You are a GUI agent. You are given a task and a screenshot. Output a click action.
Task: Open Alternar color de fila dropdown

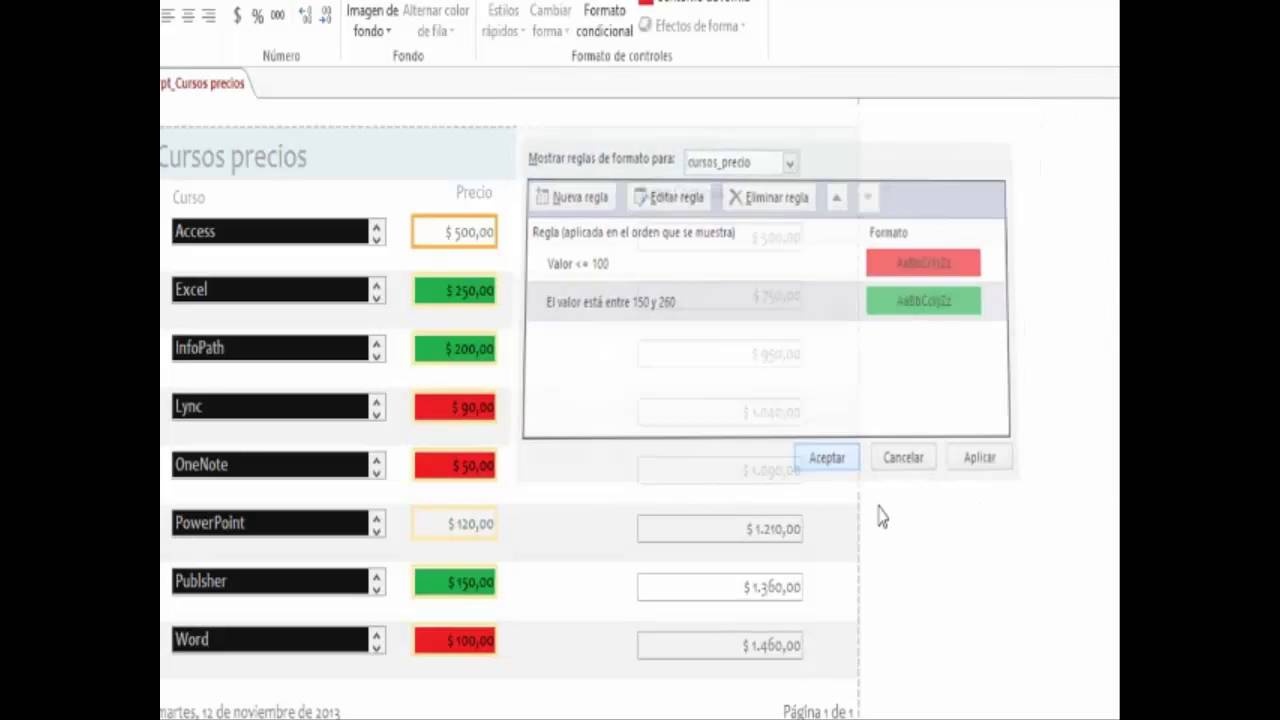(436, 21)
